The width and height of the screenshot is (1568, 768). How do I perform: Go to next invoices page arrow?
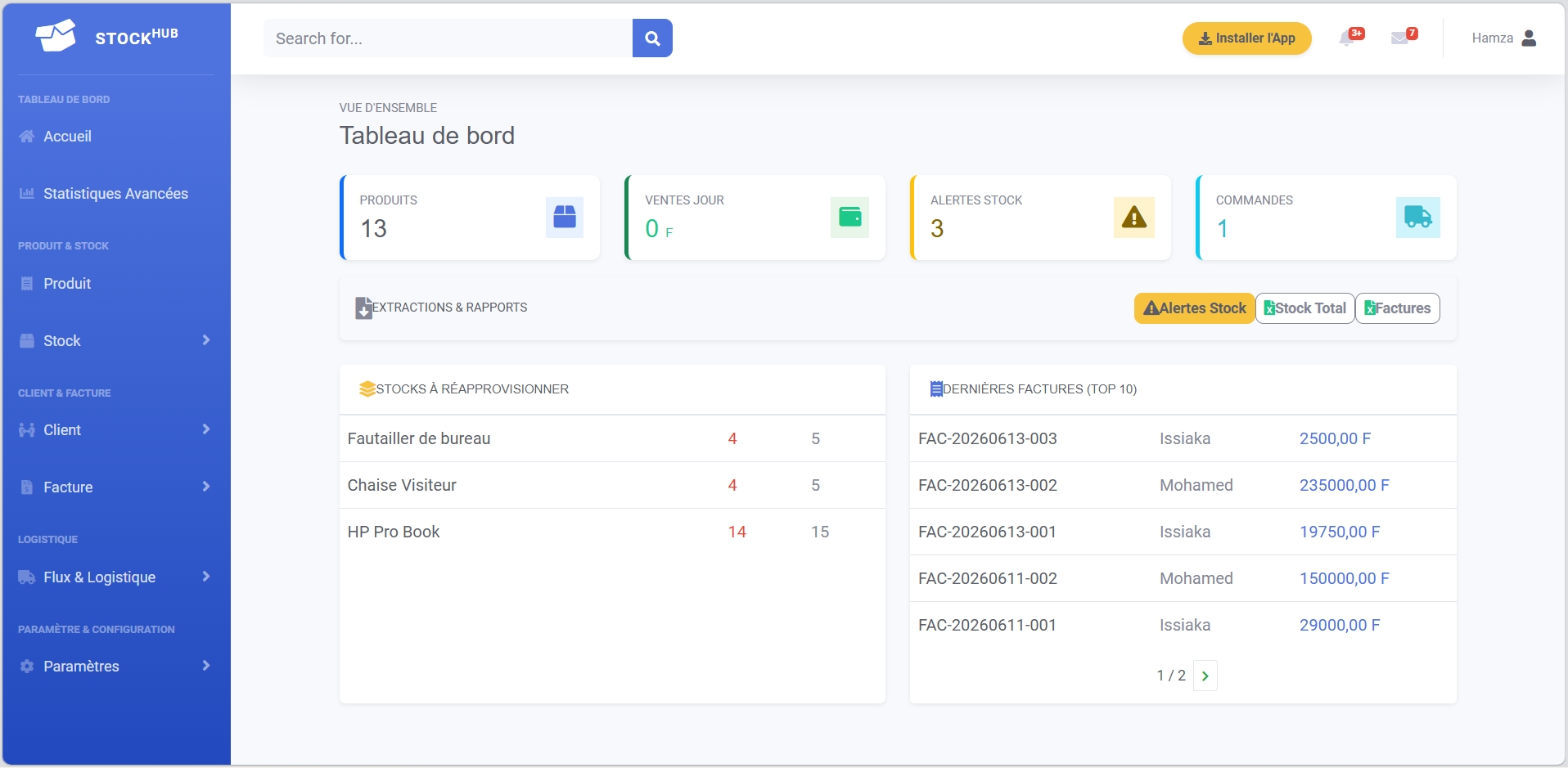(x=1205, y=676)
